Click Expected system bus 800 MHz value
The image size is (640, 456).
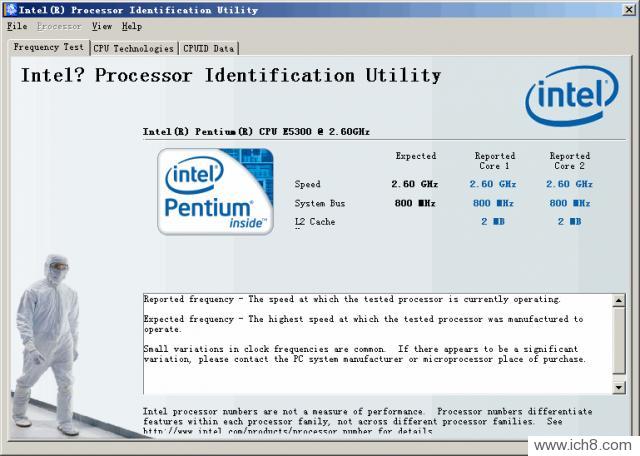pos(415,203)
